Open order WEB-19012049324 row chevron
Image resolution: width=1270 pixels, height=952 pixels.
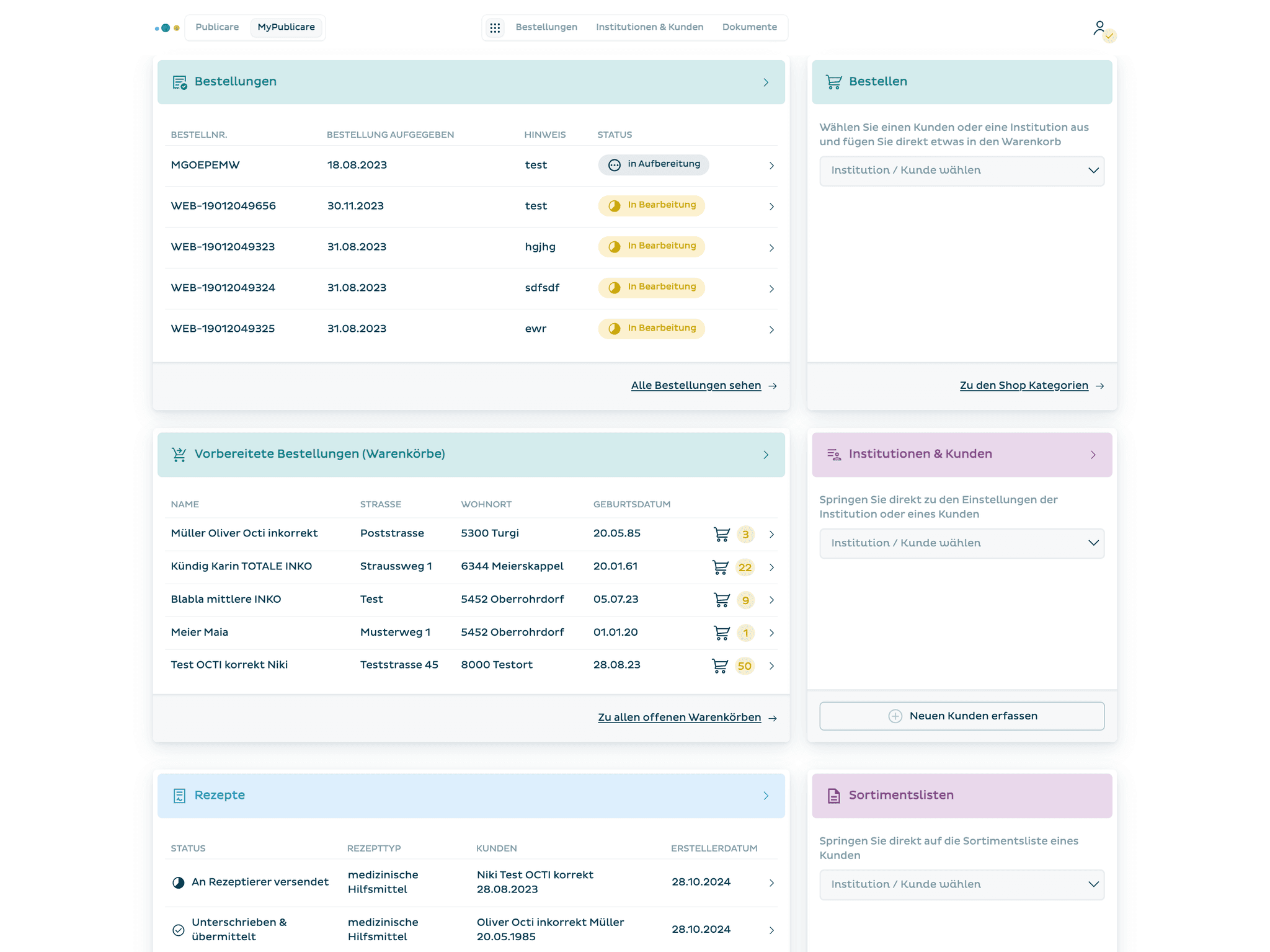(x=771, y=288)
